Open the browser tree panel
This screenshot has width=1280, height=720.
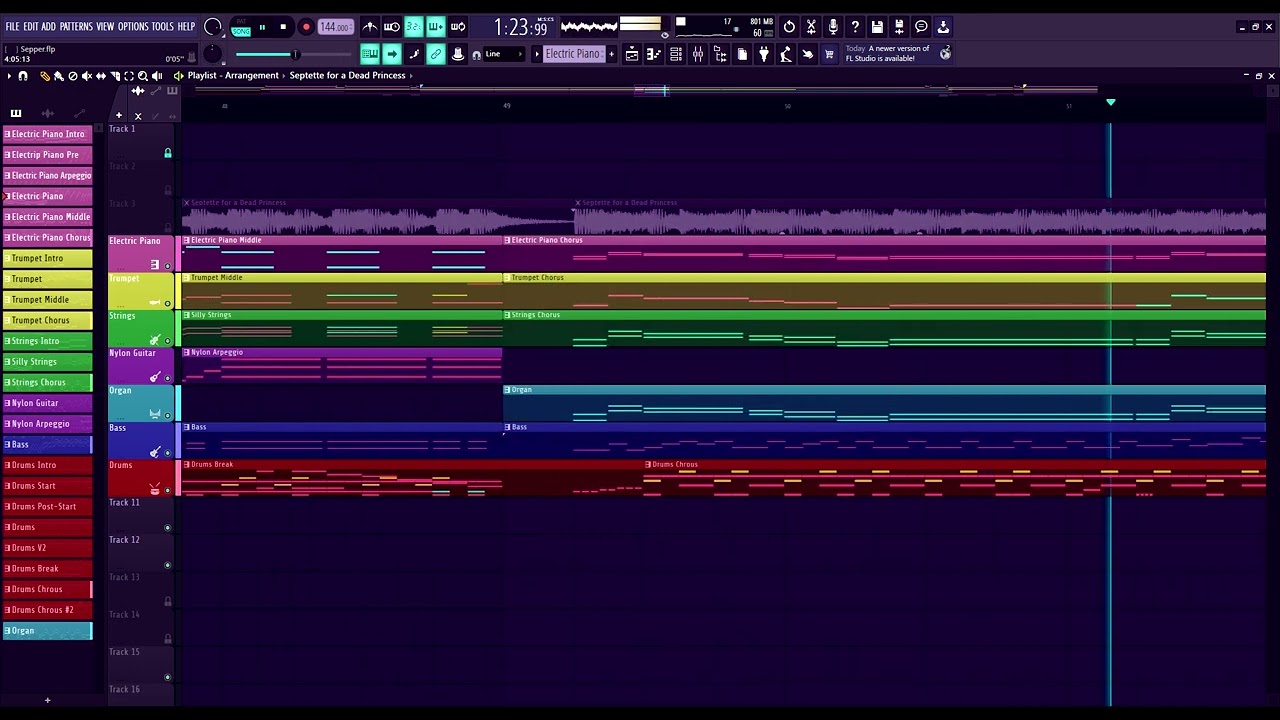pyautogui.click(x=720, y=54)
